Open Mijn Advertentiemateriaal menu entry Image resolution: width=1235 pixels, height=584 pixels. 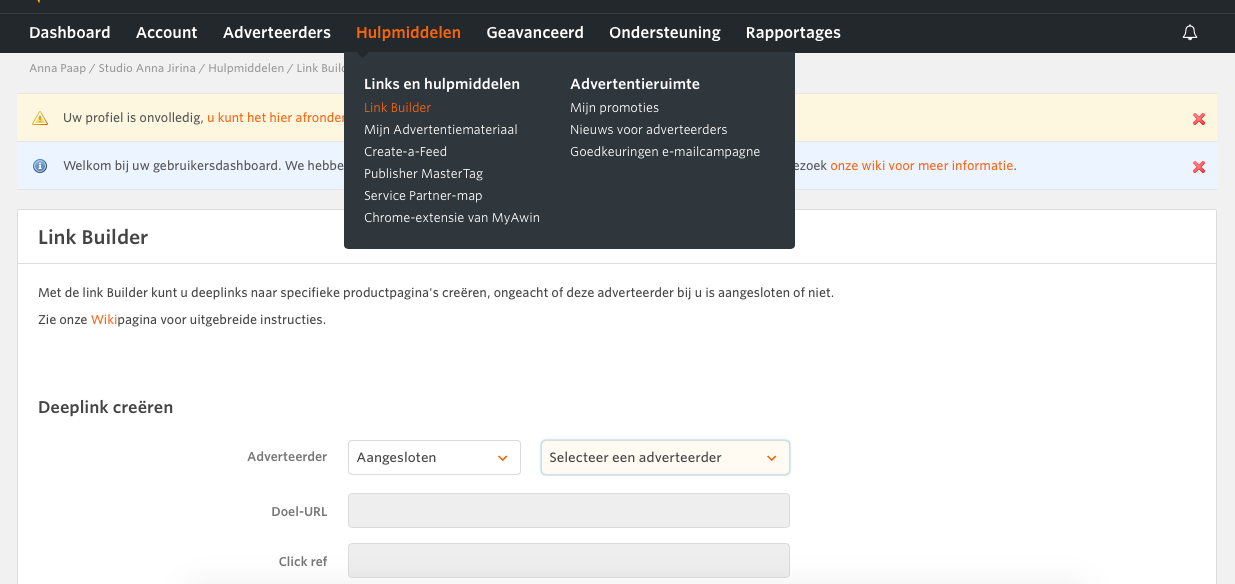pyautogui.click(x=440, y=130)
